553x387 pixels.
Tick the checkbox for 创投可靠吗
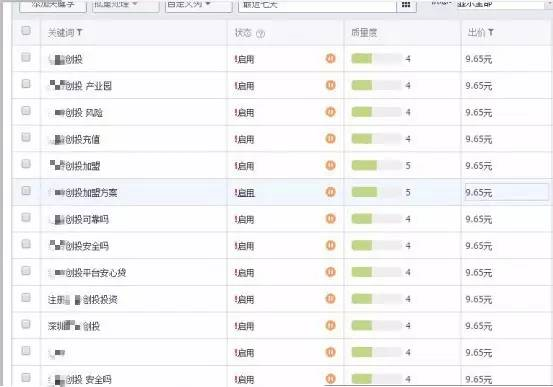click(26, 217)
